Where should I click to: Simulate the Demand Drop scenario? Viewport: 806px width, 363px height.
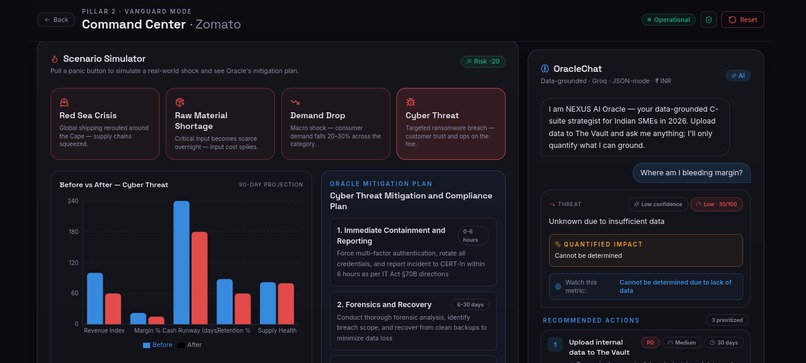(x=336, y=124)
